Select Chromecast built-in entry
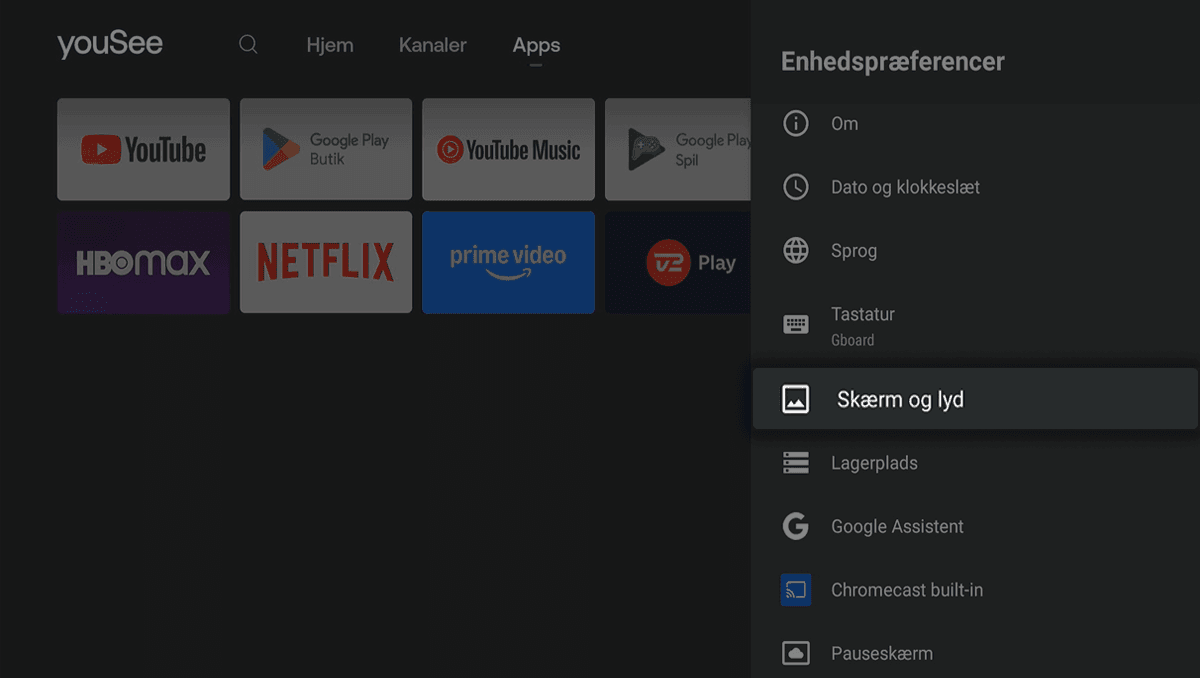 click(x=975, y=590)
